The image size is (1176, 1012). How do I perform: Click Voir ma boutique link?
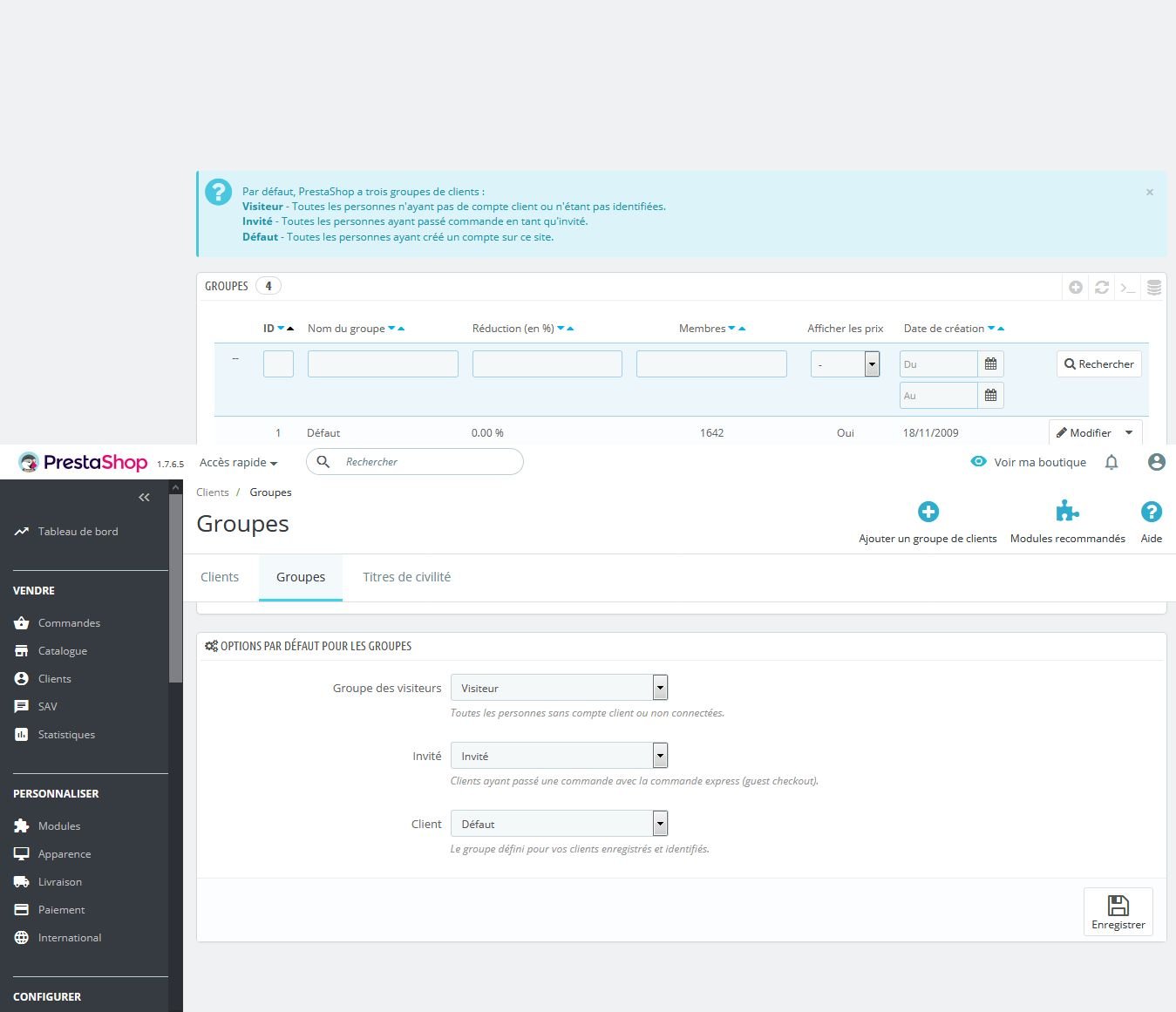[x=1029, y=462]
